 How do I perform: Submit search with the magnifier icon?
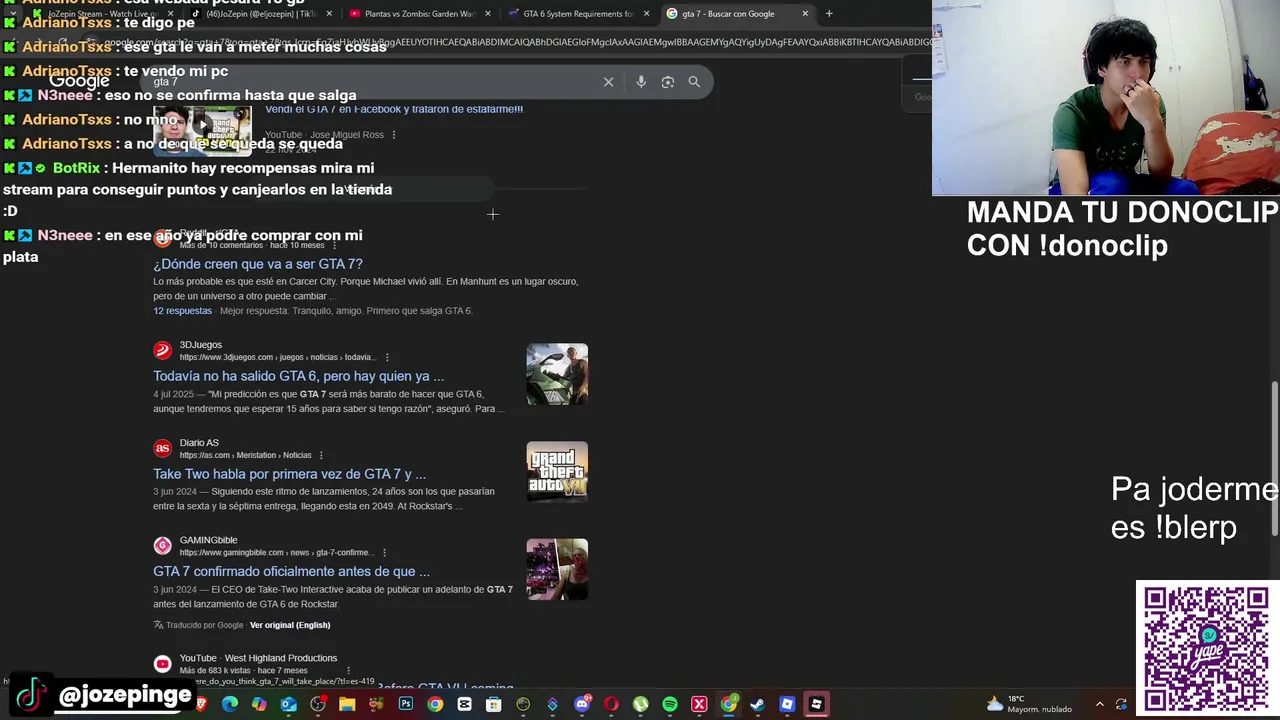click(x=694, y=82)
